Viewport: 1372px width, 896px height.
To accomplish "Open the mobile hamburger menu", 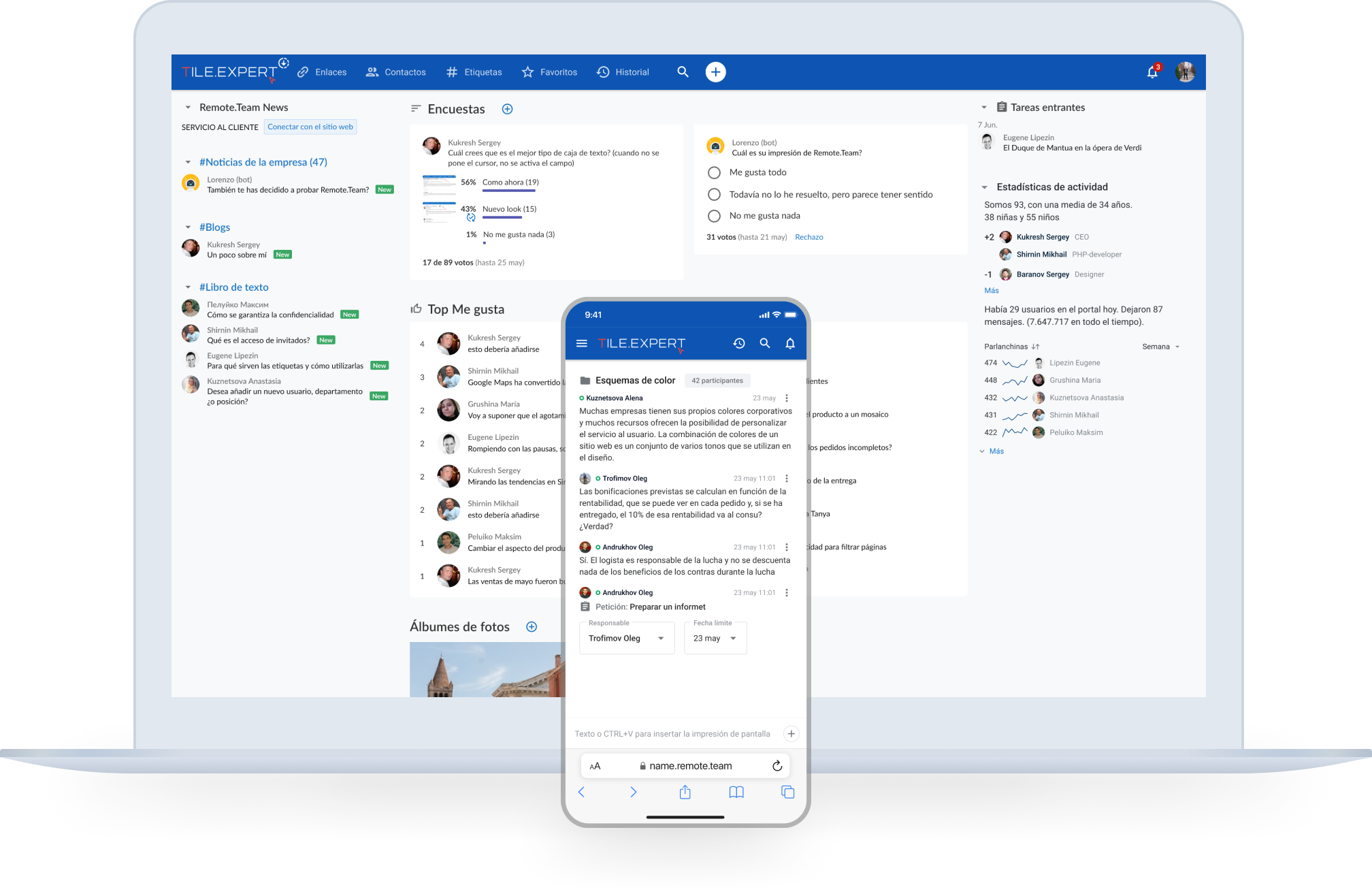I will (x=581, y=343).
